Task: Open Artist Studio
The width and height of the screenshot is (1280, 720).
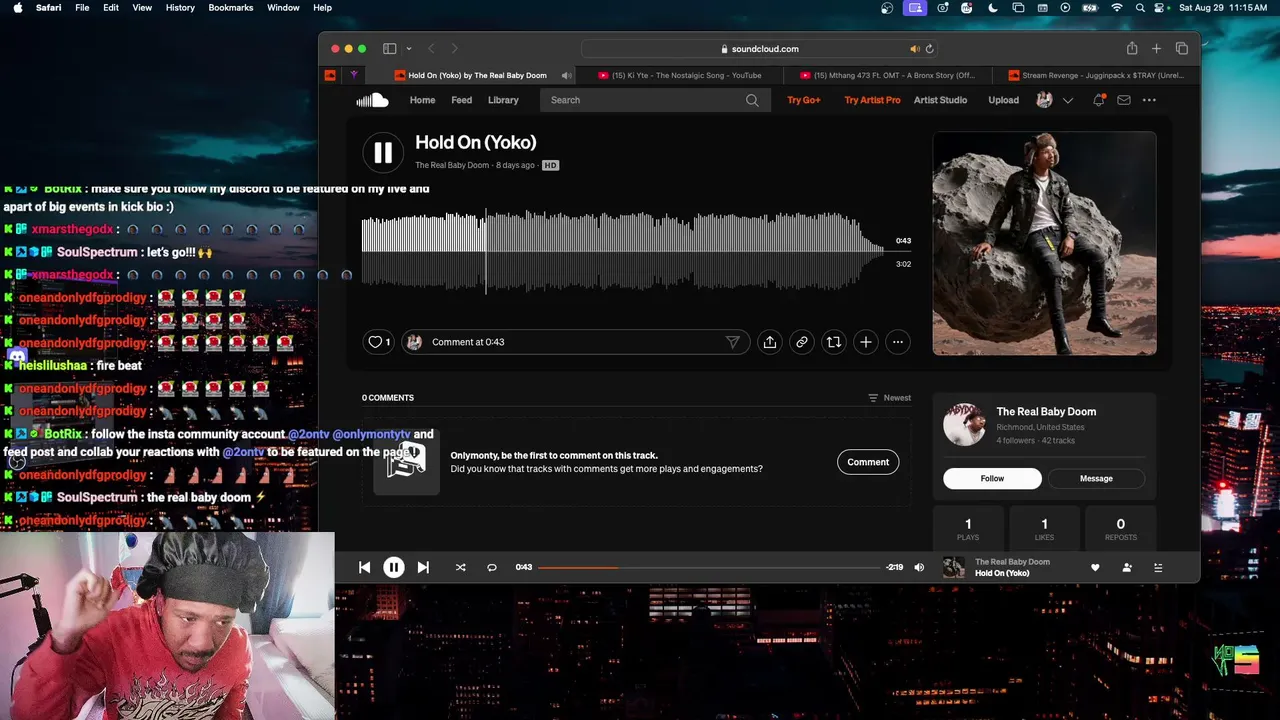Action: [940, 100]
